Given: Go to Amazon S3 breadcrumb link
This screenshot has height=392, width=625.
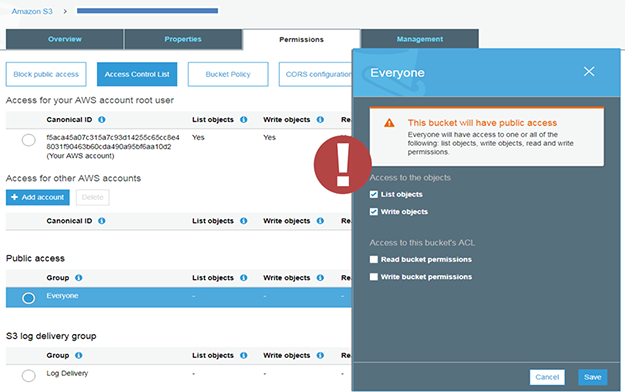Looking at the screenshot, I should [32, 11].
